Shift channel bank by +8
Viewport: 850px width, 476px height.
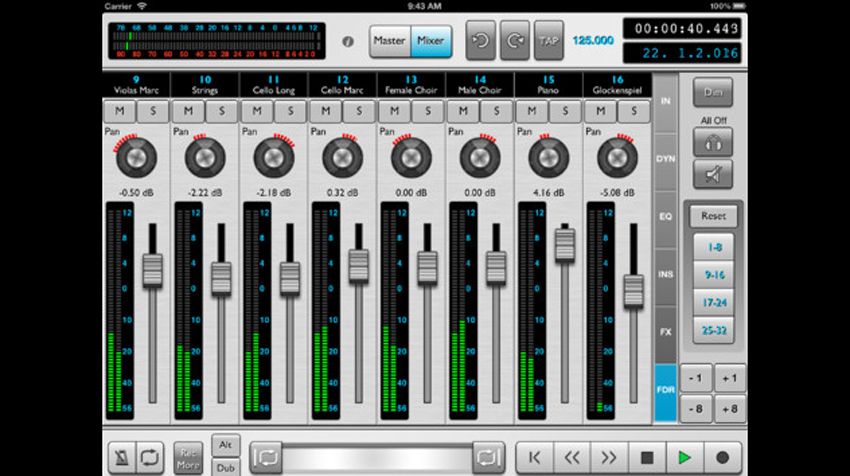pos(730,409)
